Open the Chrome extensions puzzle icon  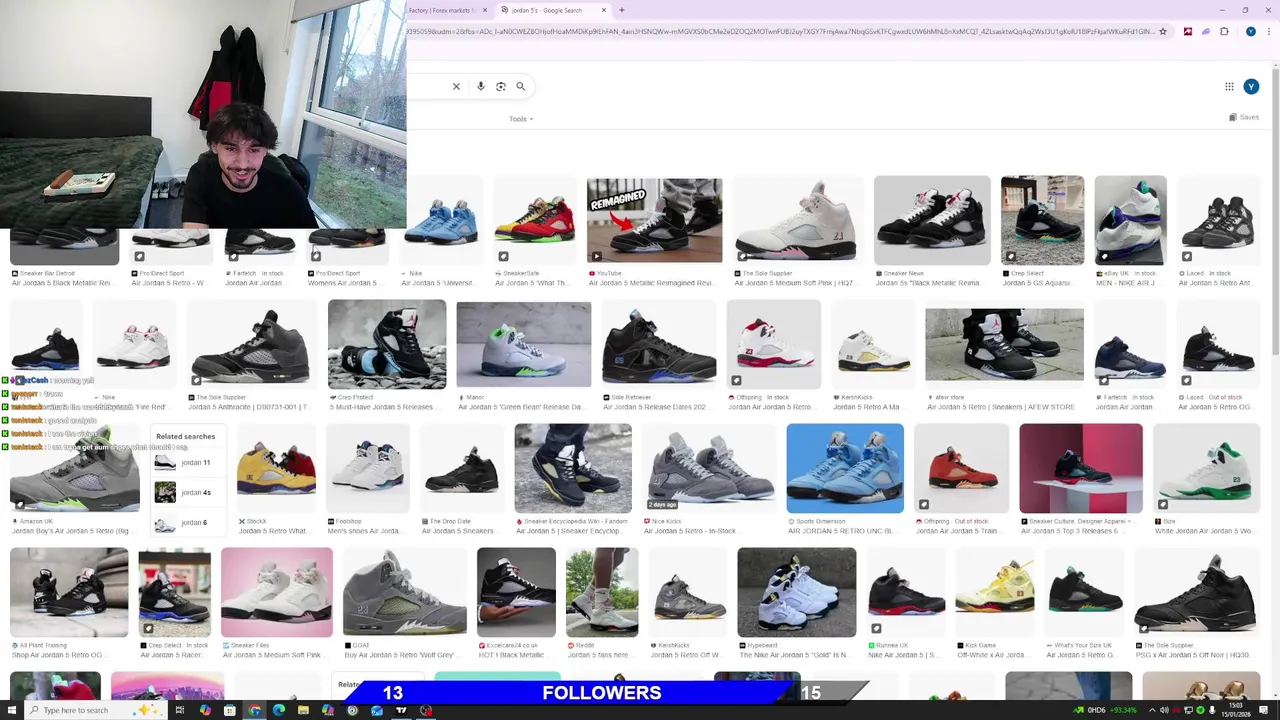tap(1224, 32)
